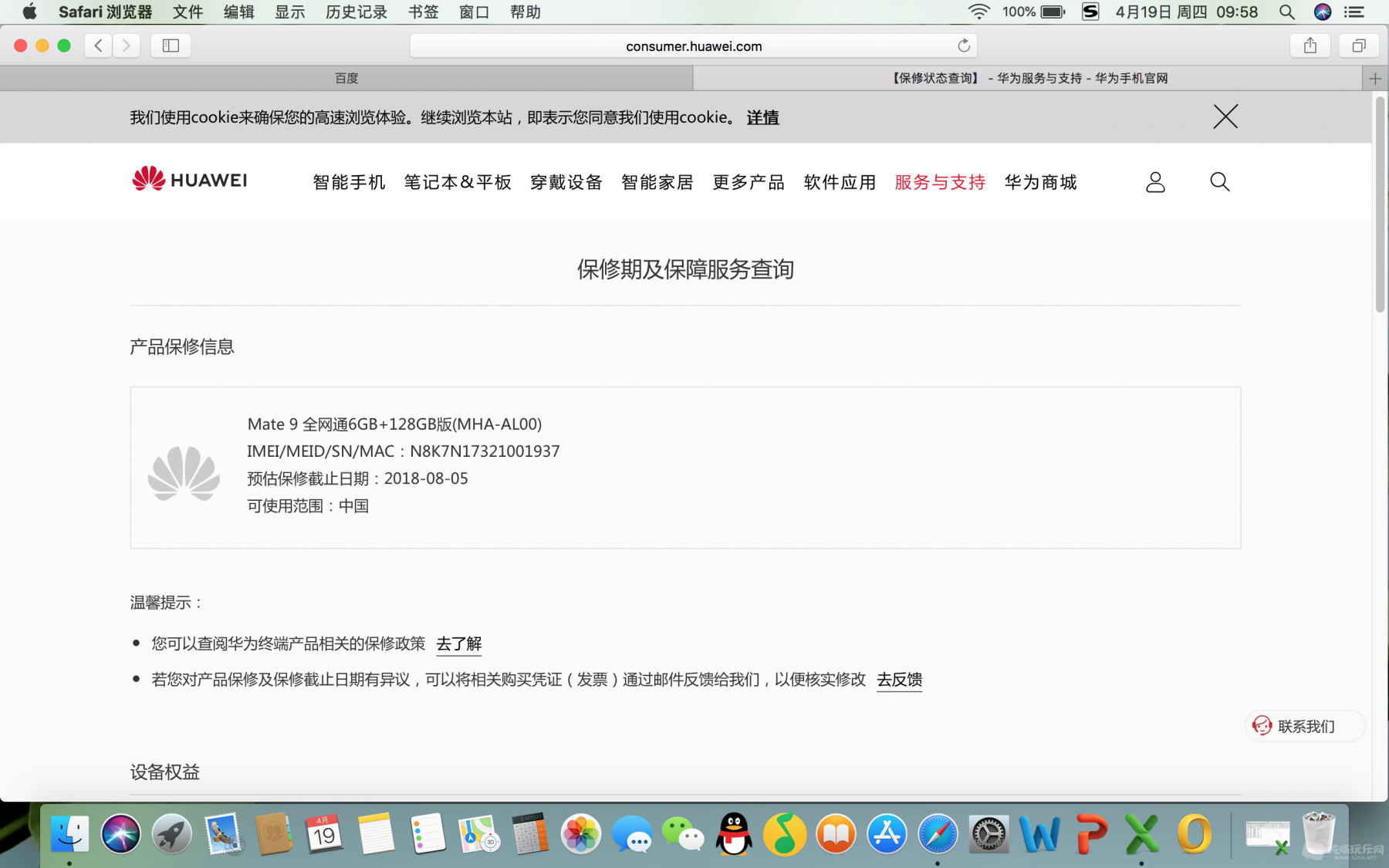Image resolution: width=1389 pixels, height=868 pixels.
Task: Open the Safari share menu
Action: (x=1310, y=46)
